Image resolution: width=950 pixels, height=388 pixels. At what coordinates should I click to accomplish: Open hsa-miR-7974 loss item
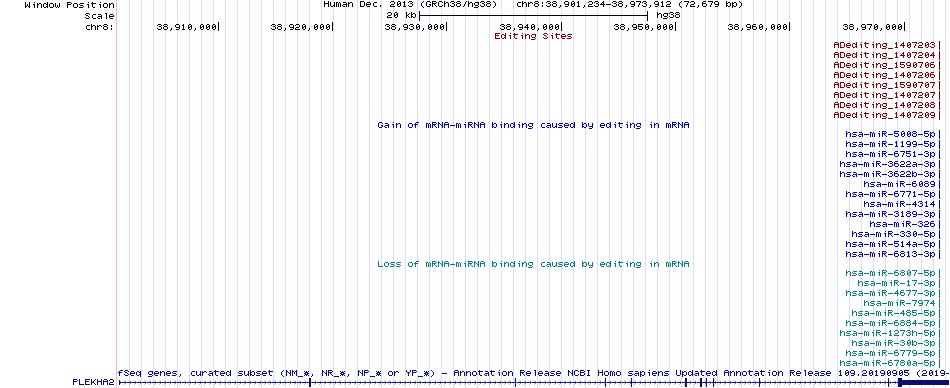click(x=900, y=304)
